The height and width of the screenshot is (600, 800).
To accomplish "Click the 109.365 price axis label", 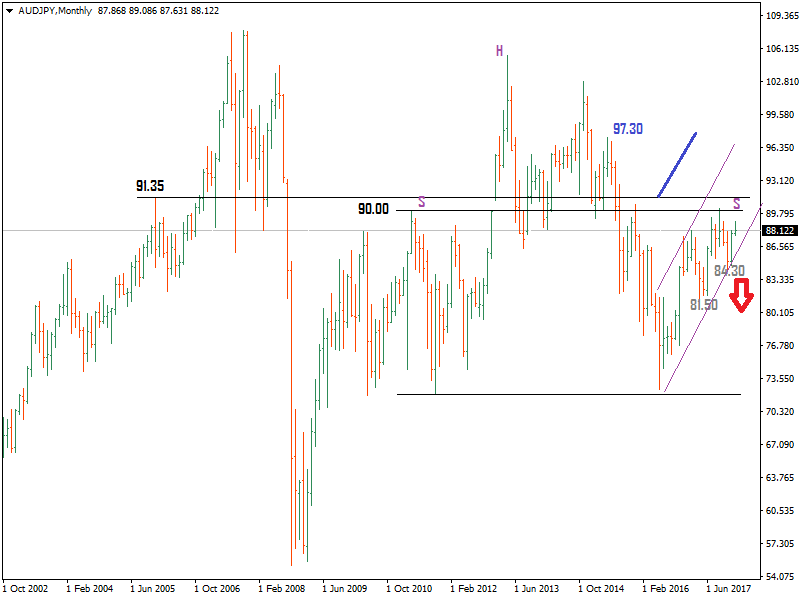I will click(782, 16).
